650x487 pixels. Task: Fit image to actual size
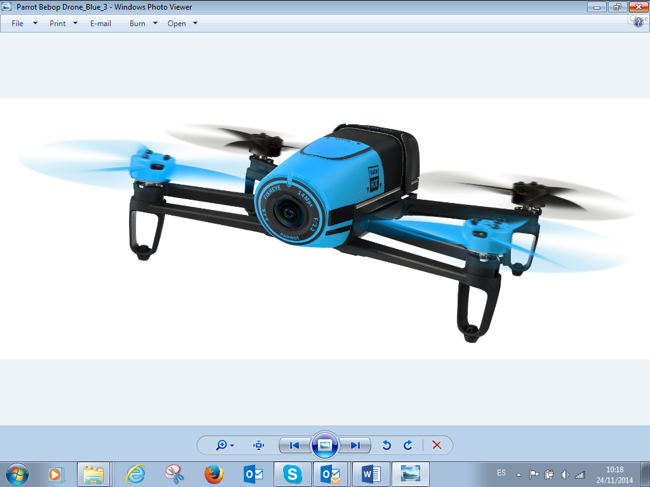pos(259,446)
